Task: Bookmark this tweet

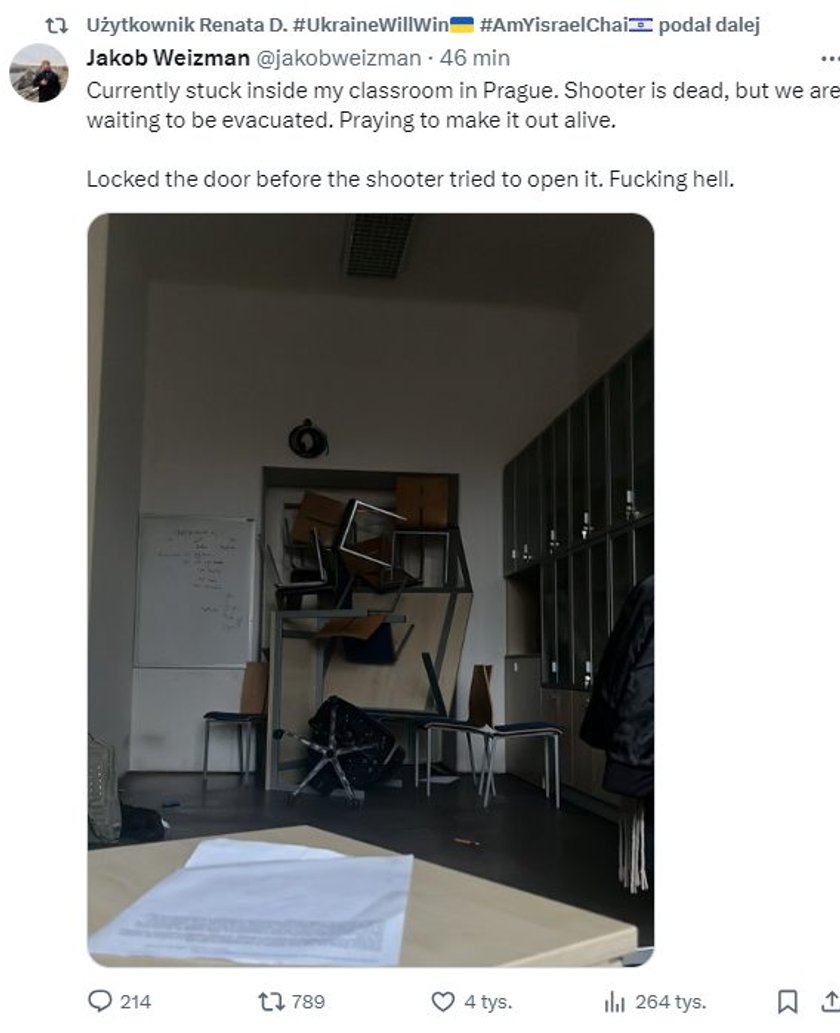Action: click(787, 1002)
